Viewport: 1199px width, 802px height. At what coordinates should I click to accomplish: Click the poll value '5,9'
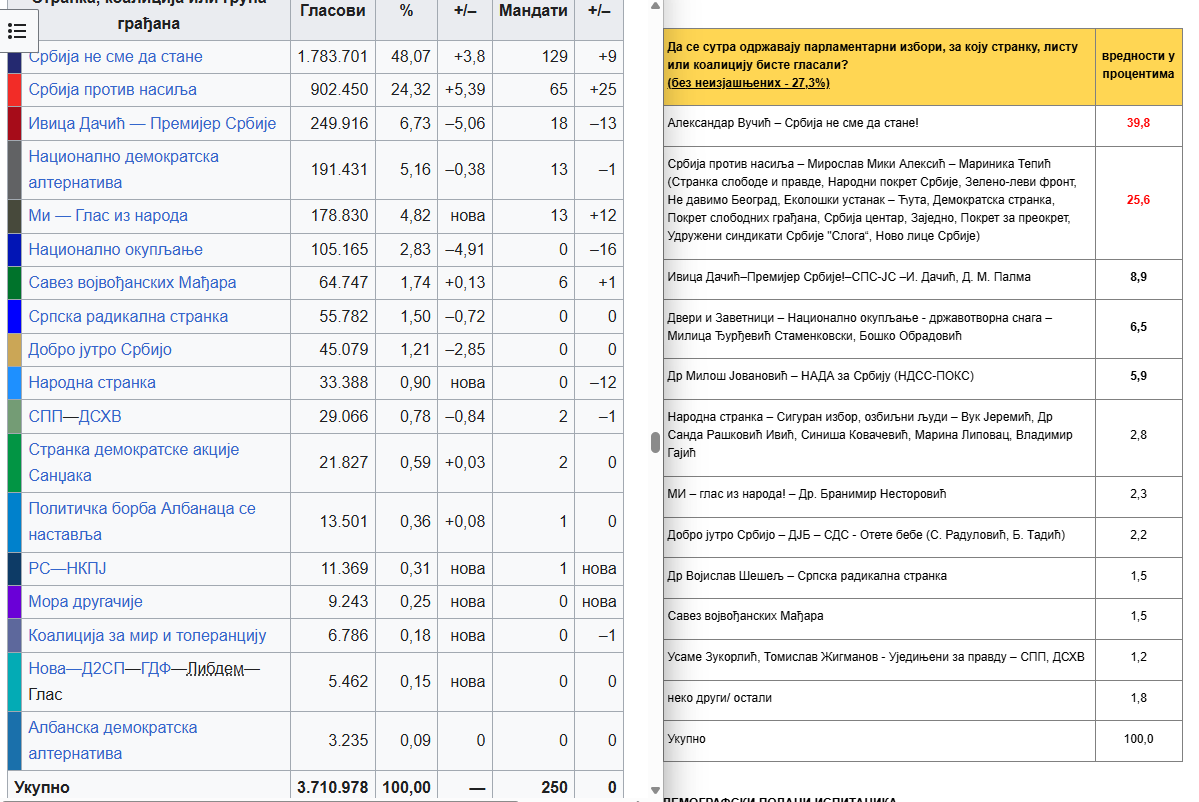1139,376
